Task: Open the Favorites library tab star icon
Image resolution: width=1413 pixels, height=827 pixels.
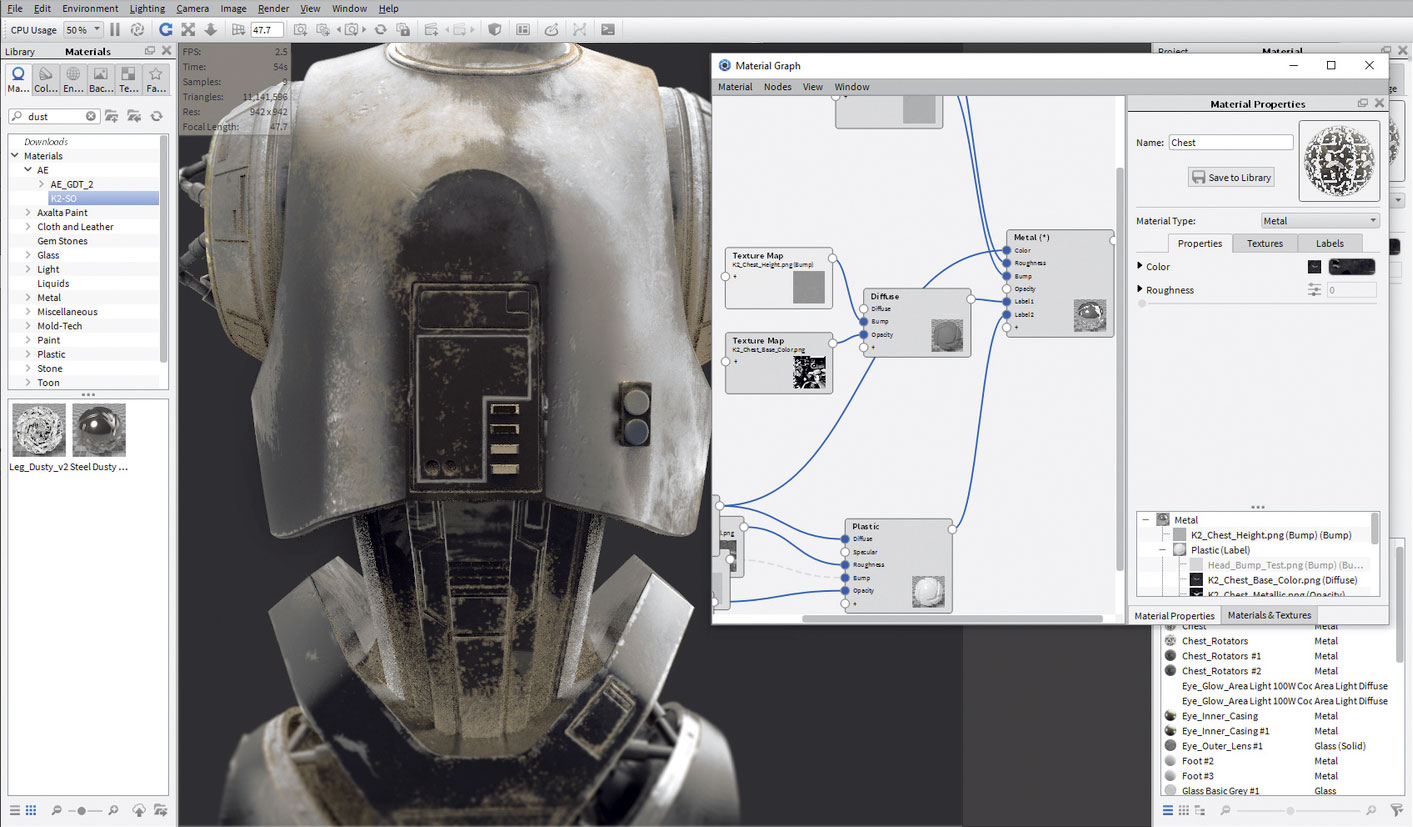Action: coord(156,78)
